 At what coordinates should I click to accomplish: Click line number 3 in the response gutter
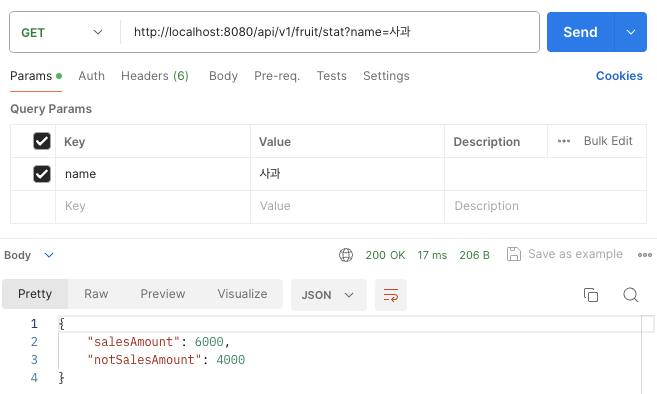click(x=34, y=360)
